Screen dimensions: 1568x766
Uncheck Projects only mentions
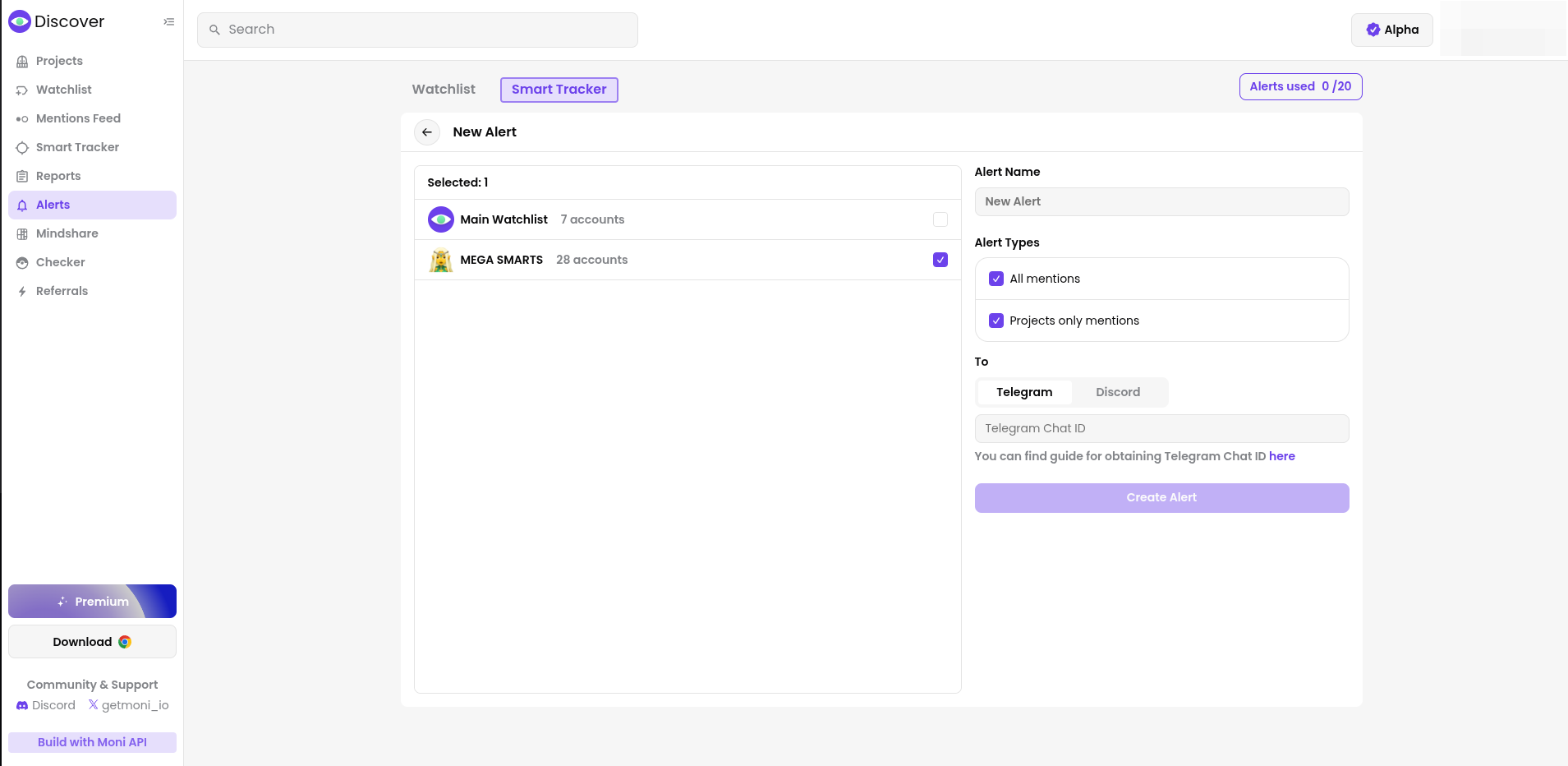[996, 321]
